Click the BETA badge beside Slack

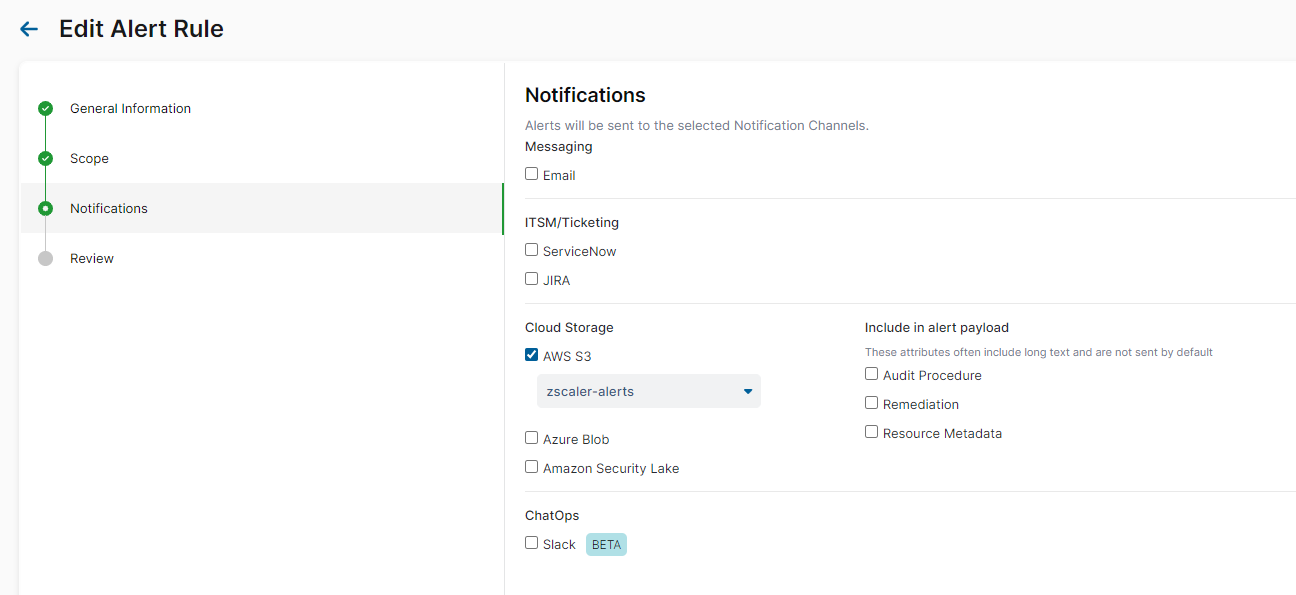tap(606, 545)
